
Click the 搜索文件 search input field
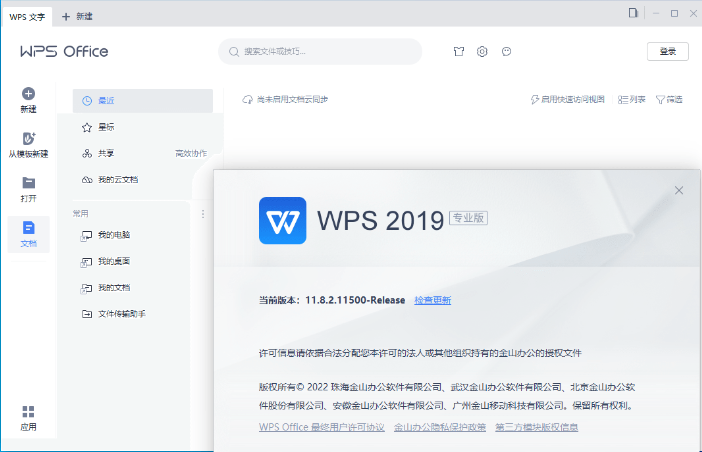pos(320,51)
